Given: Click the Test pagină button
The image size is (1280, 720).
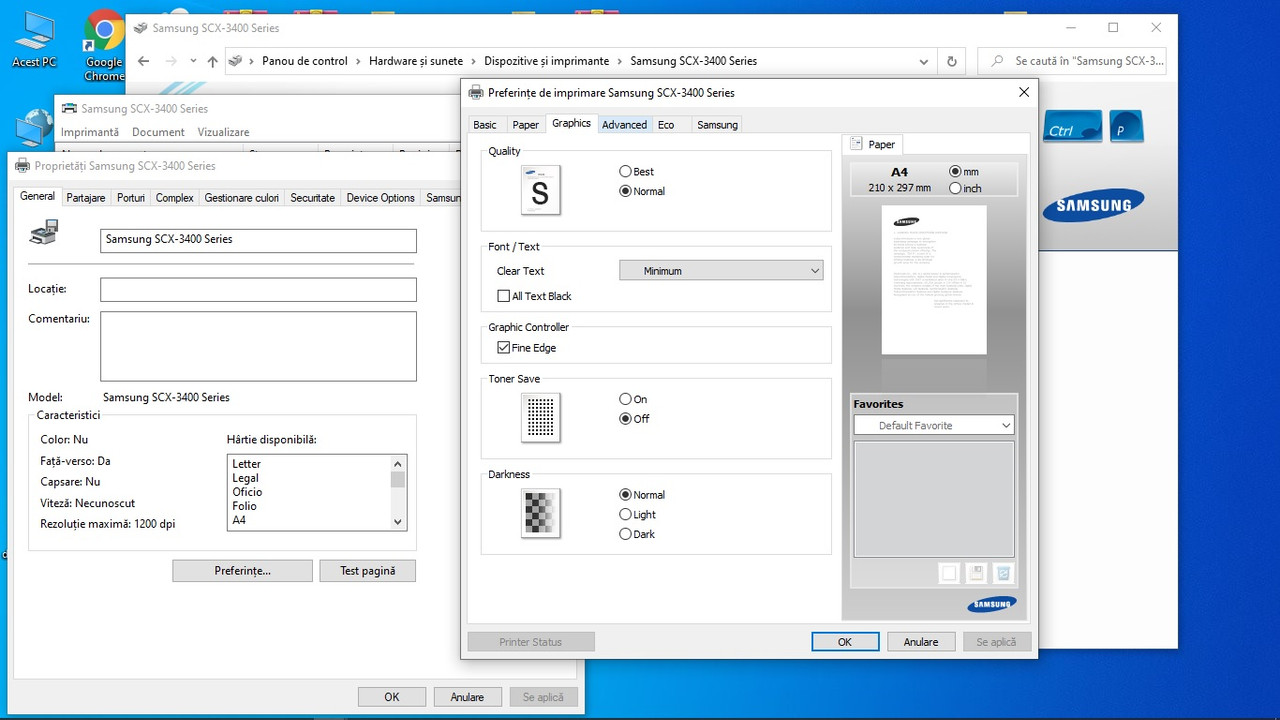Looking at the screenshot, I should tap(368, 571).
